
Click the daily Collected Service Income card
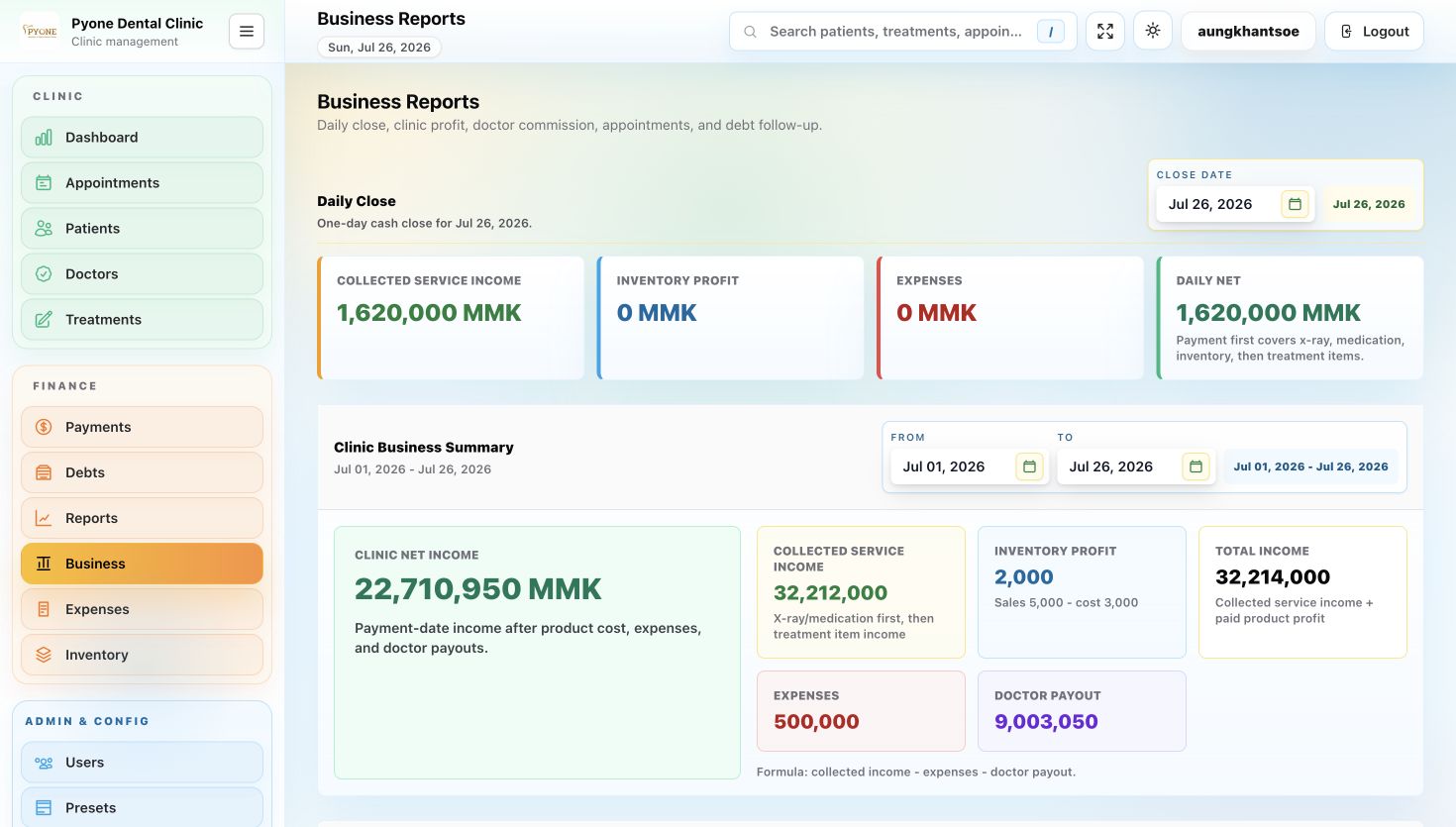tap(451, 318)
